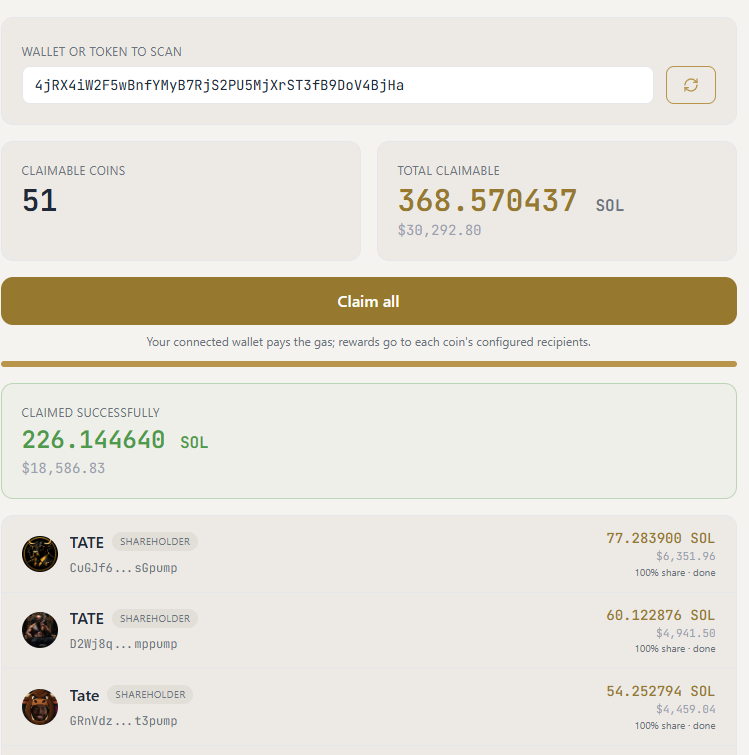Click the $6,351.96 value

pyautogui.click(x=685, y=557)
